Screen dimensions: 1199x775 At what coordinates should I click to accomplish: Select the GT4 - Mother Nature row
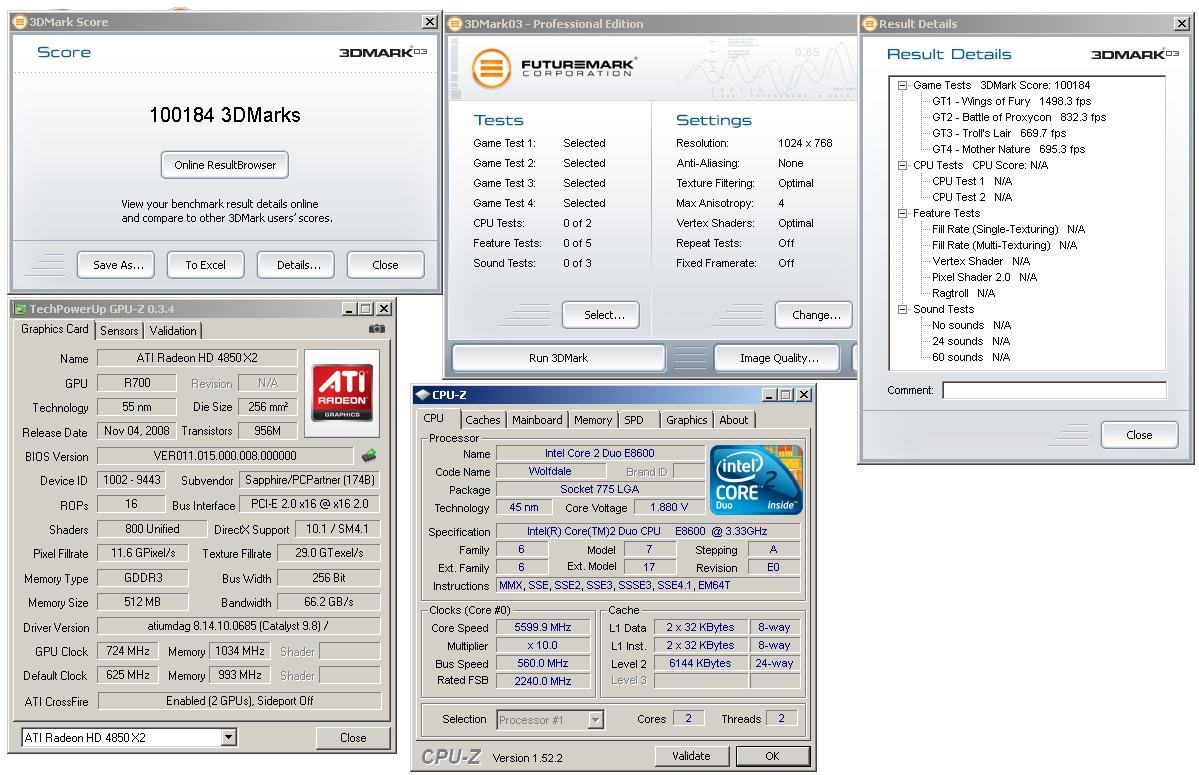tap(1008, 150)
